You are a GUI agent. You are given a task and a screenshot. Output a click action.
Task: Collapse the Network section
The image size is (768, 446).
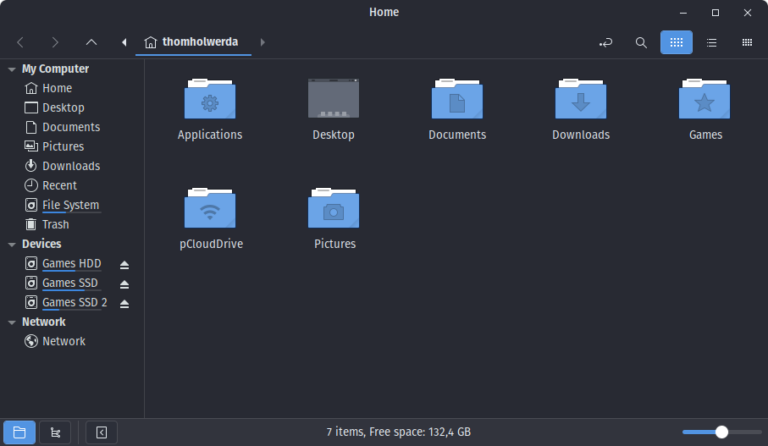[12, 322]
